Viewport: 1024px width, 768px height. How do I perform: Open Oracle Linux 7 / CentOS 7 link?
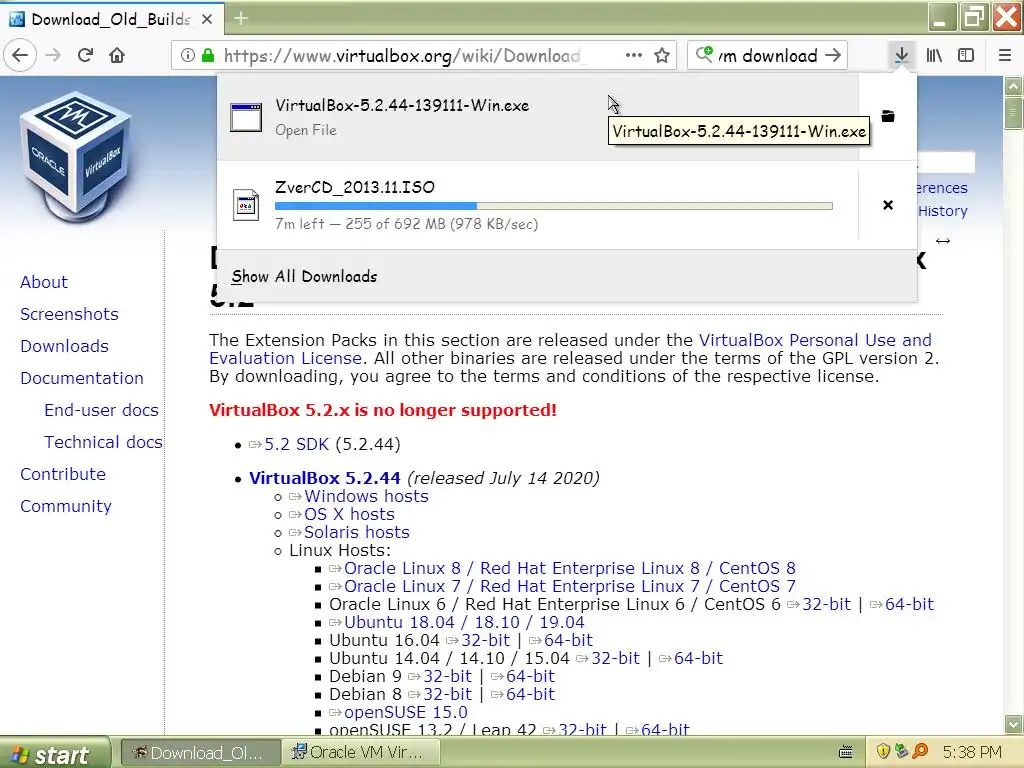click(x=569, y=586)
